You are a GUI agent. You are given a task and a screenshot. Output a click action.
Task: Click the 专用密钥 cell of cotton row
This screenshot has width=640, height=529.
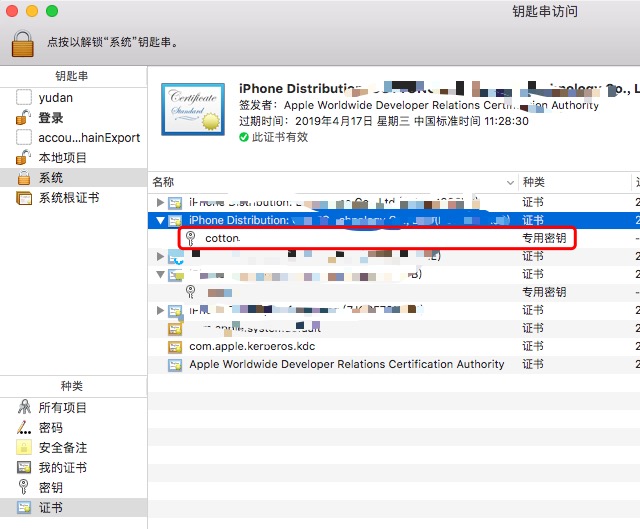coord(544,238)
